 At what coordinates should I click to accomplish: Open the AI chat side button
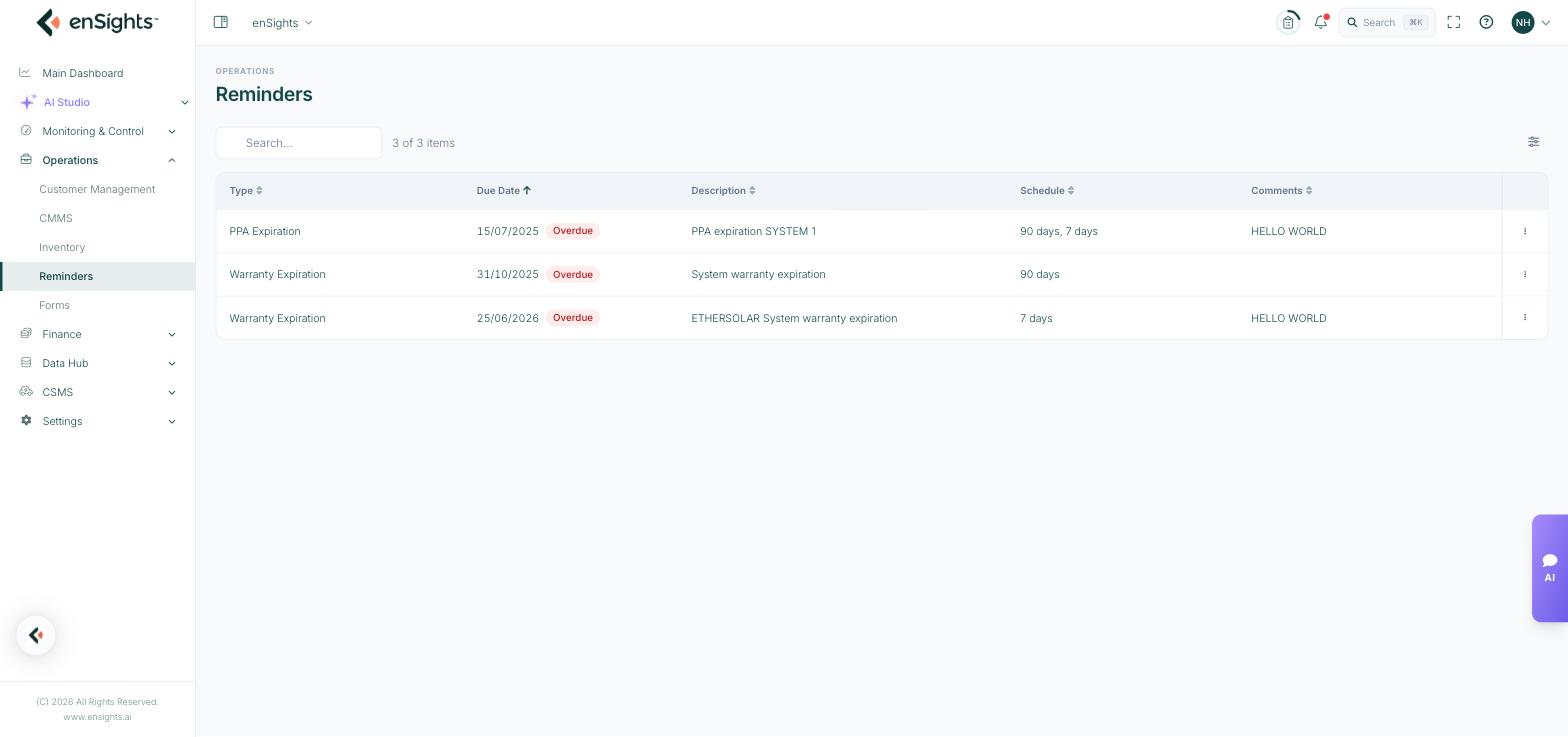(1550, 568)
